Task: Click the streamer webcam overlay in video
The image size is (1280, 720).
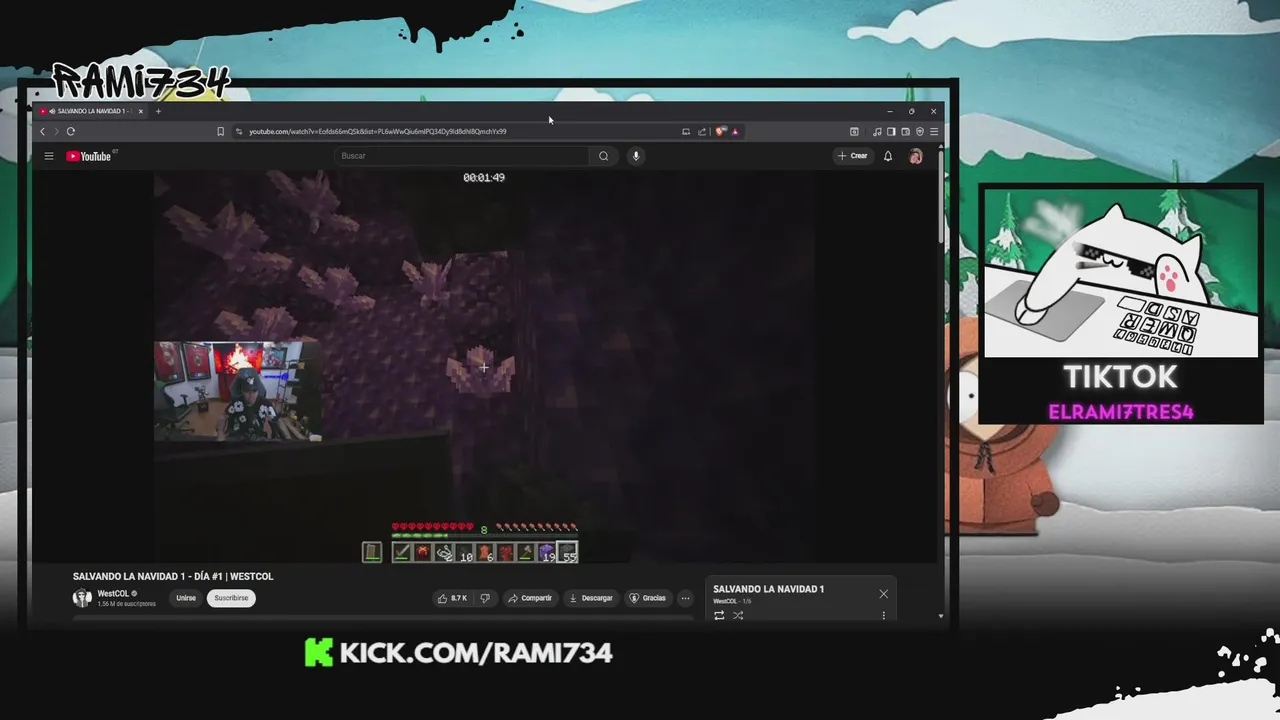Action: coord(237,391)
